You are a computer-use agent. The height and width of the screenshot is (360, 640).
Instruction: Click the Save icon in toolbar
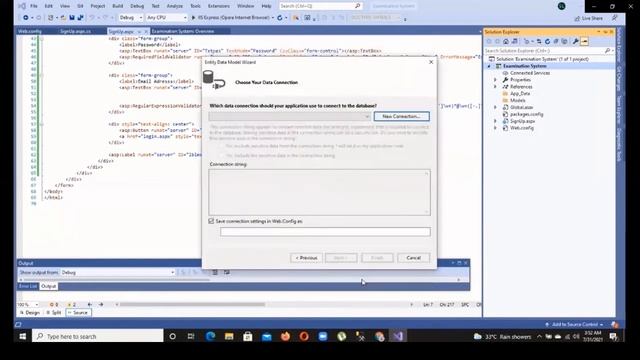tap(72, 18)
